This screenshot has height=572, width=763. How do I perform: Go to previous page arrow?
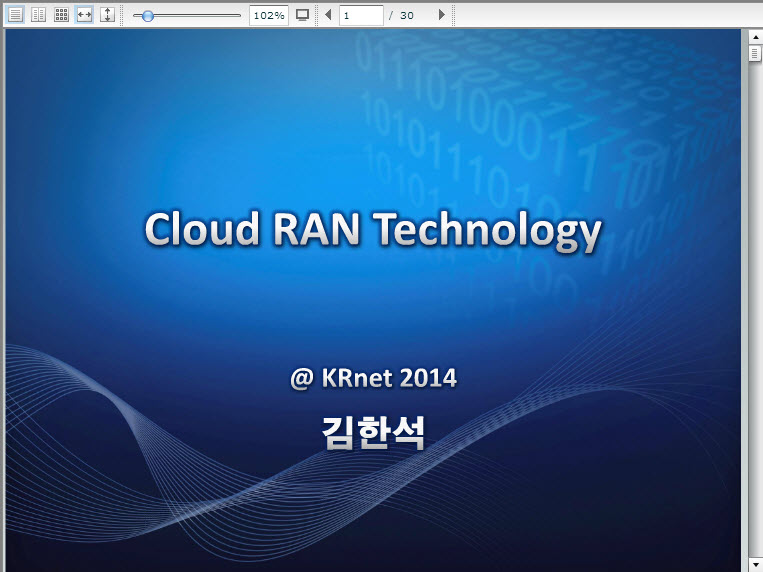point(328,15)
